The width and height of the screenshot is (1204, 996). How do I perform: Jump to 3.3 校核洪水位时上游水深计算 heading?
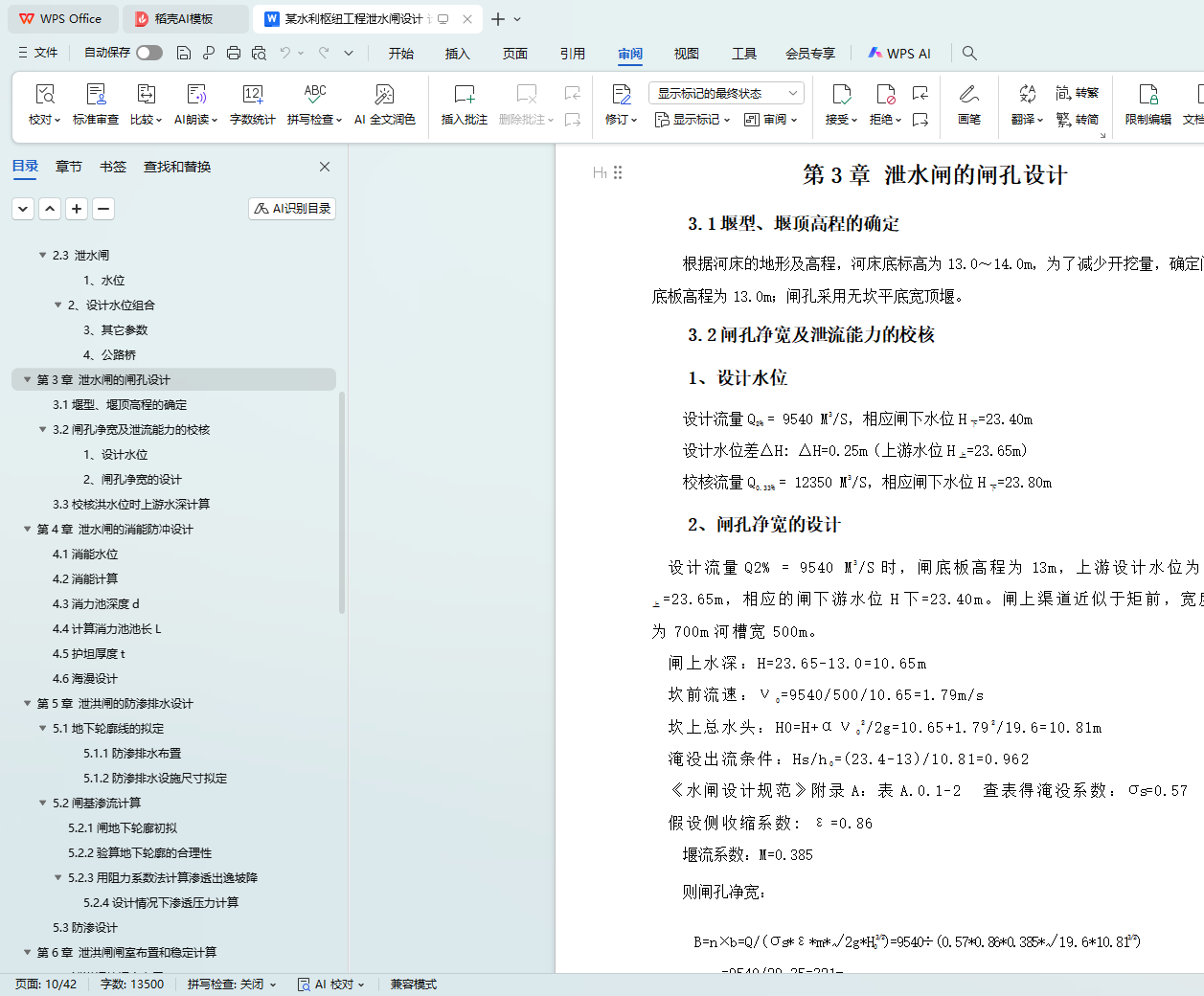click(131, 504)
